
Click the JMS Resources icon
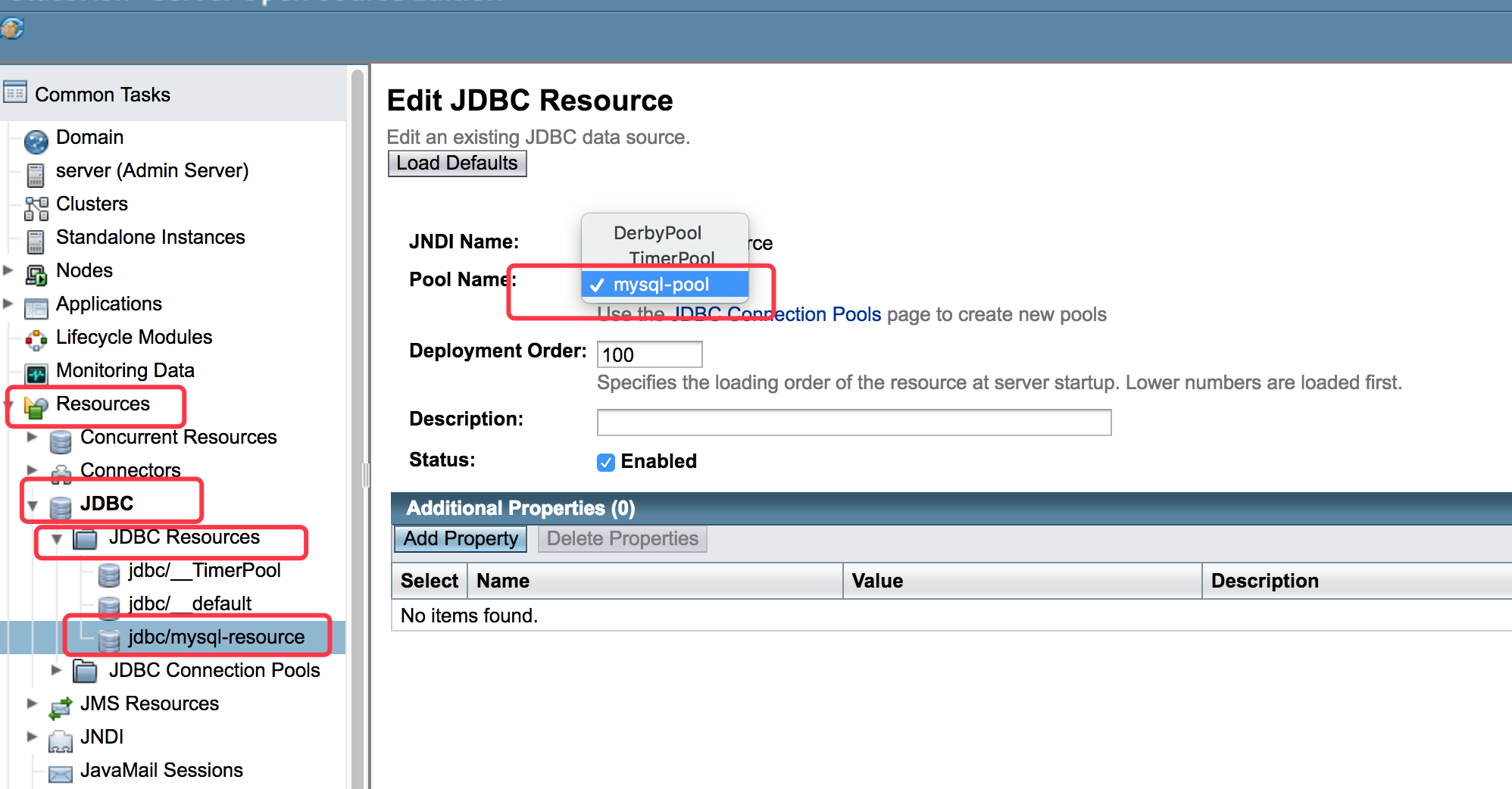pos(60,707)
